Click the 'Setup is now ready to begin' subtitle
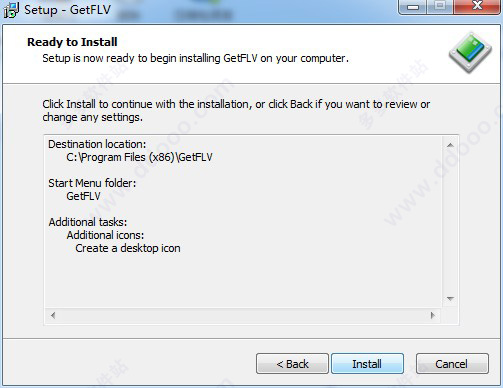The width and height of the screenshot is (503, 388). pyautogui.click(x=195, y=58)
